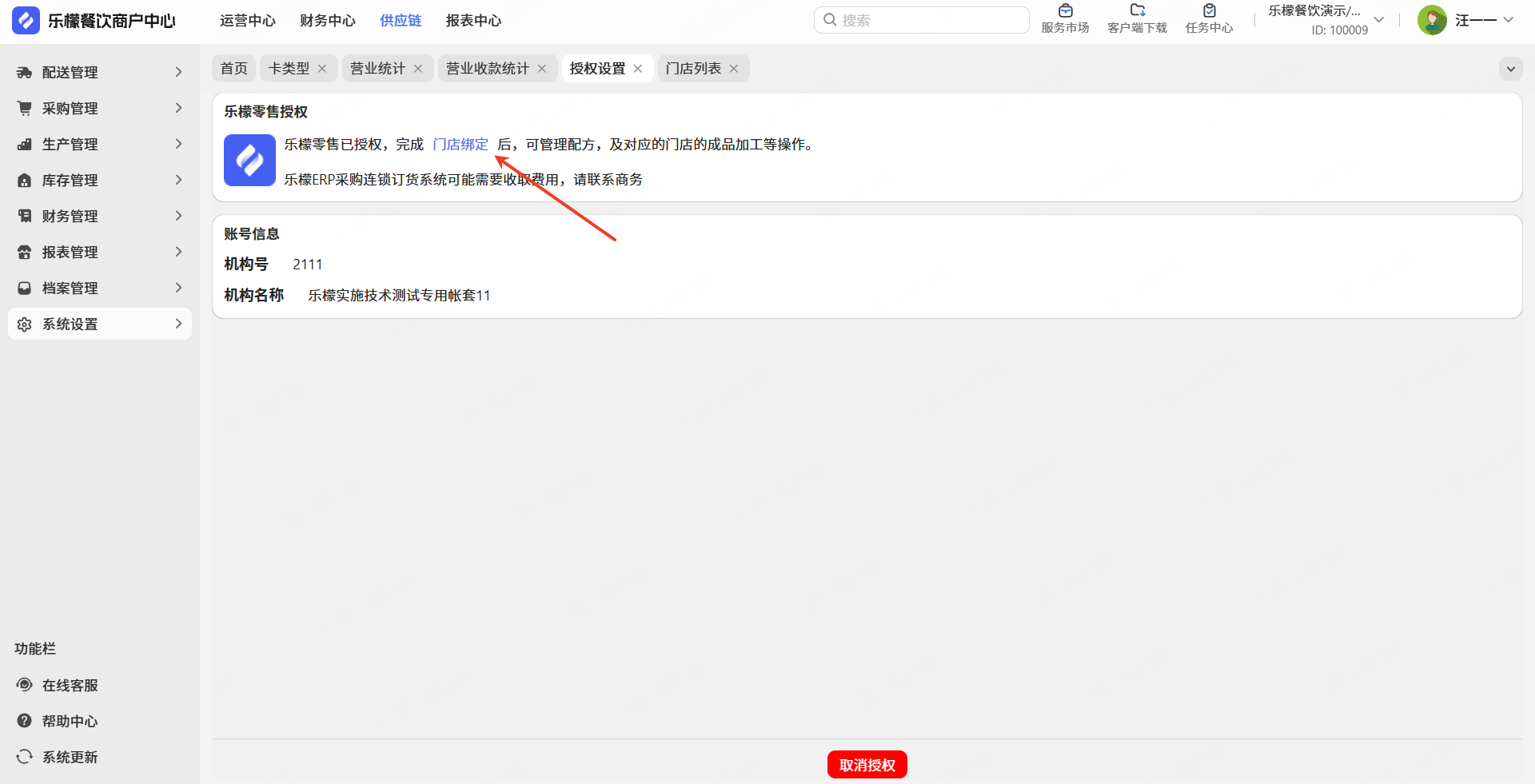Image resolution: width=1535 pixels, height=784 pixels.
Task: Expand 采购管理 chevron arrow
Action: 178,108
